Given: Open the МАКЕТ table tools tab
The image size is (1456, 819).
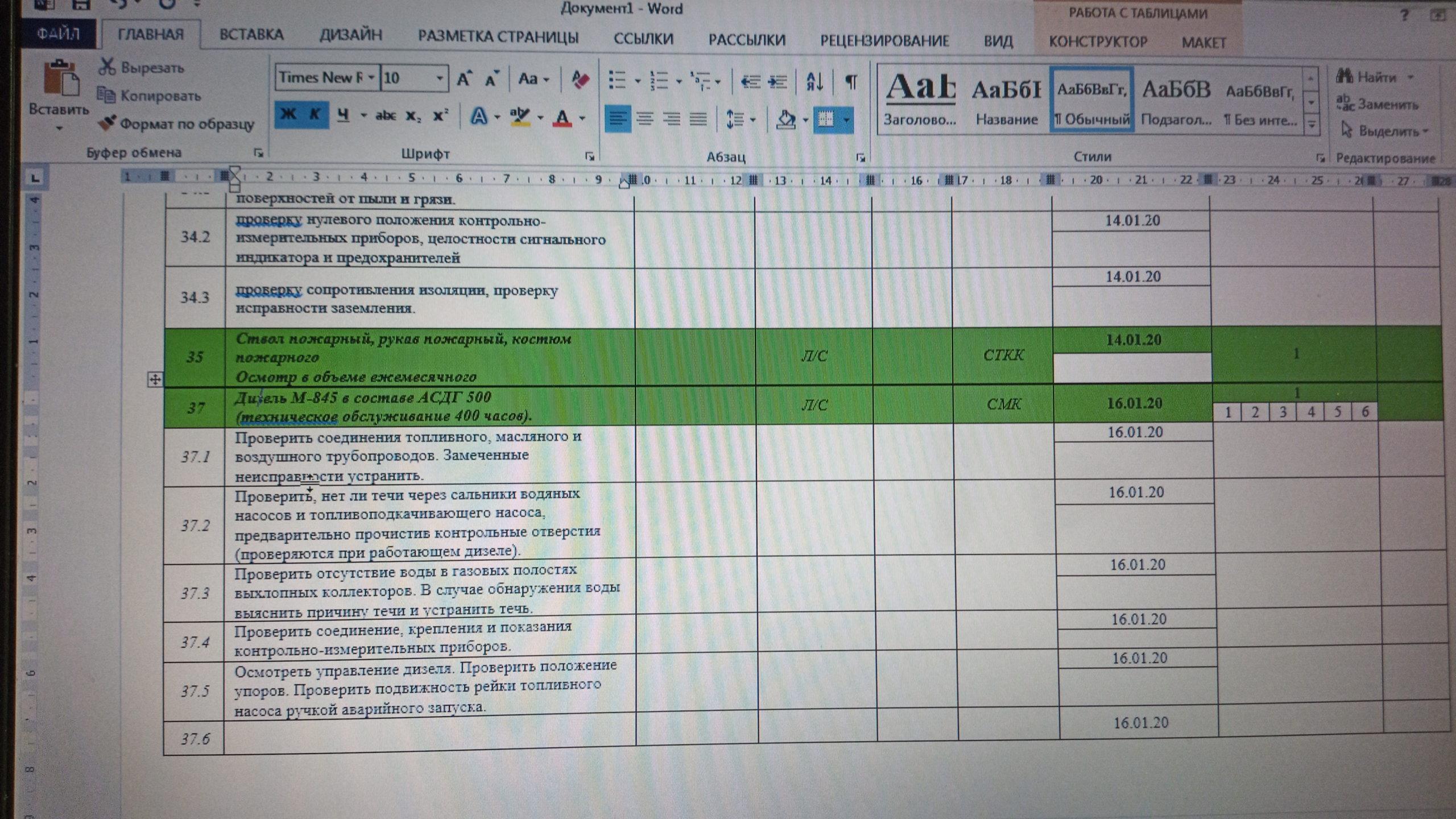Looking at the screenshot, I should coord(1203,43).
